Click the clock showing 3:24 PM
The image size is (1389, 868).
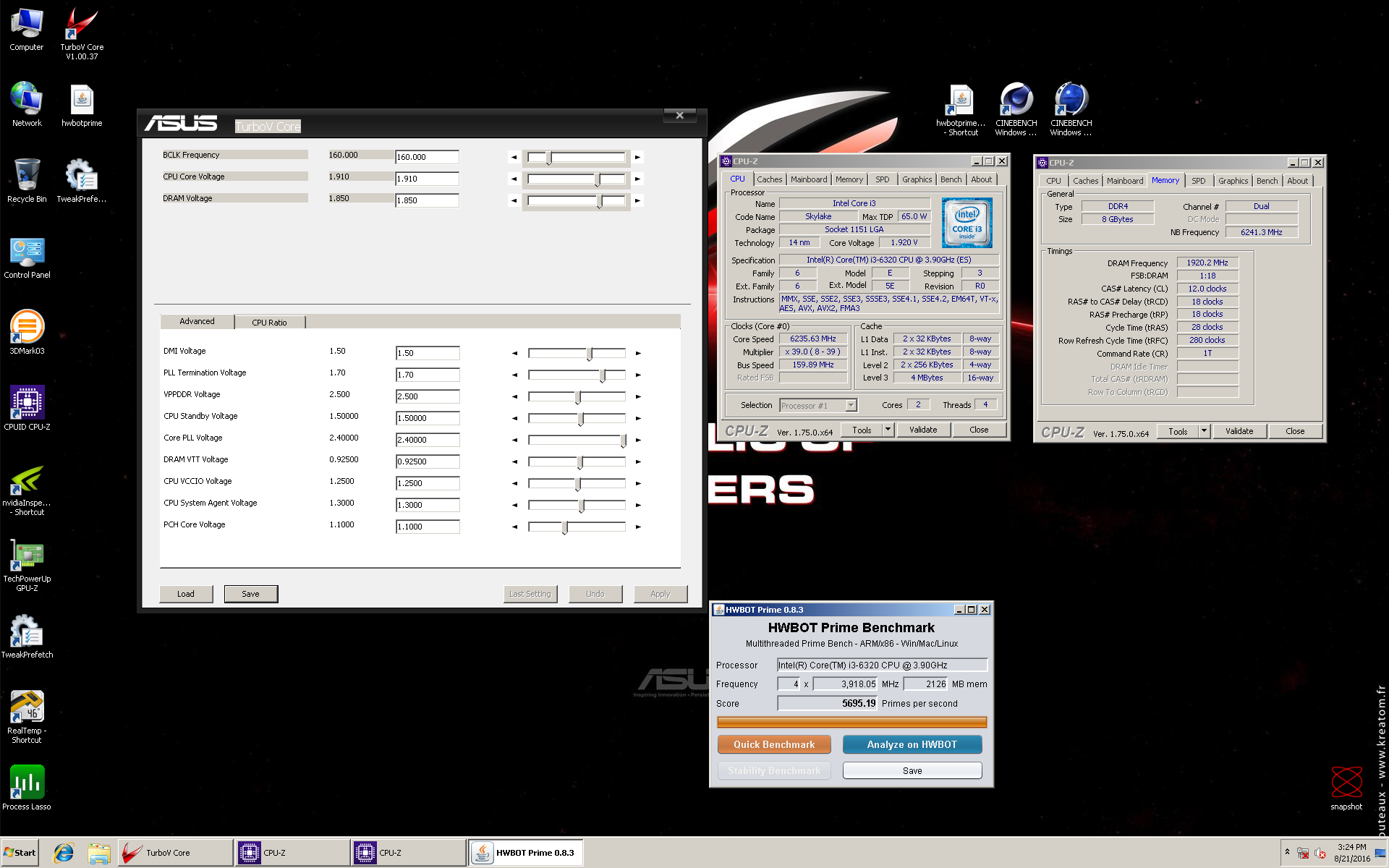[x=1351, y=847]
